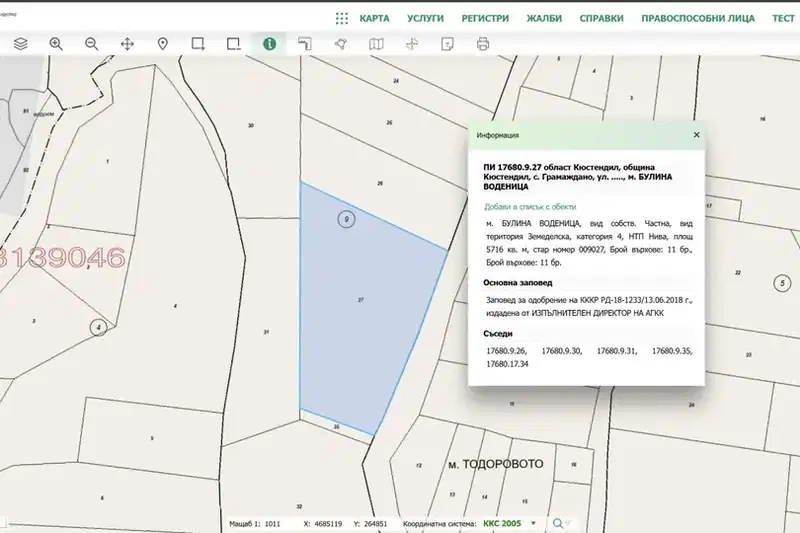Click the circled block number 4 marker

tap(98, 327)
